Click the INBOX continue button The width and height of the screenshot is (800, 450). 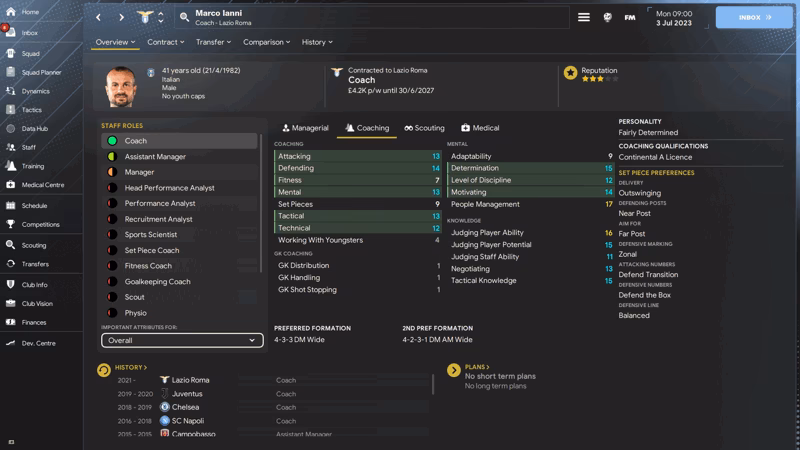[754, 17]
